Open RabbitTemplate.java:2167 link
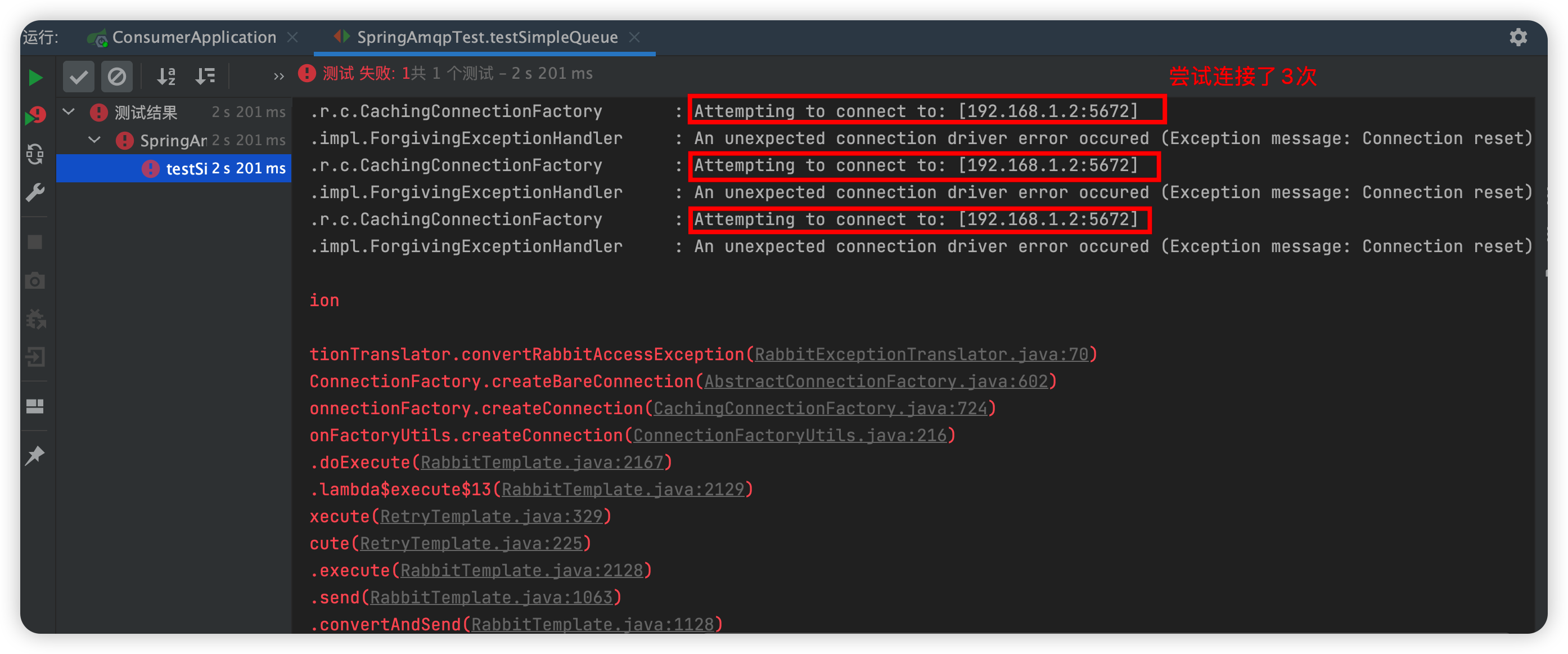The width and height of the screenshot is (1568, 654). 542,462
